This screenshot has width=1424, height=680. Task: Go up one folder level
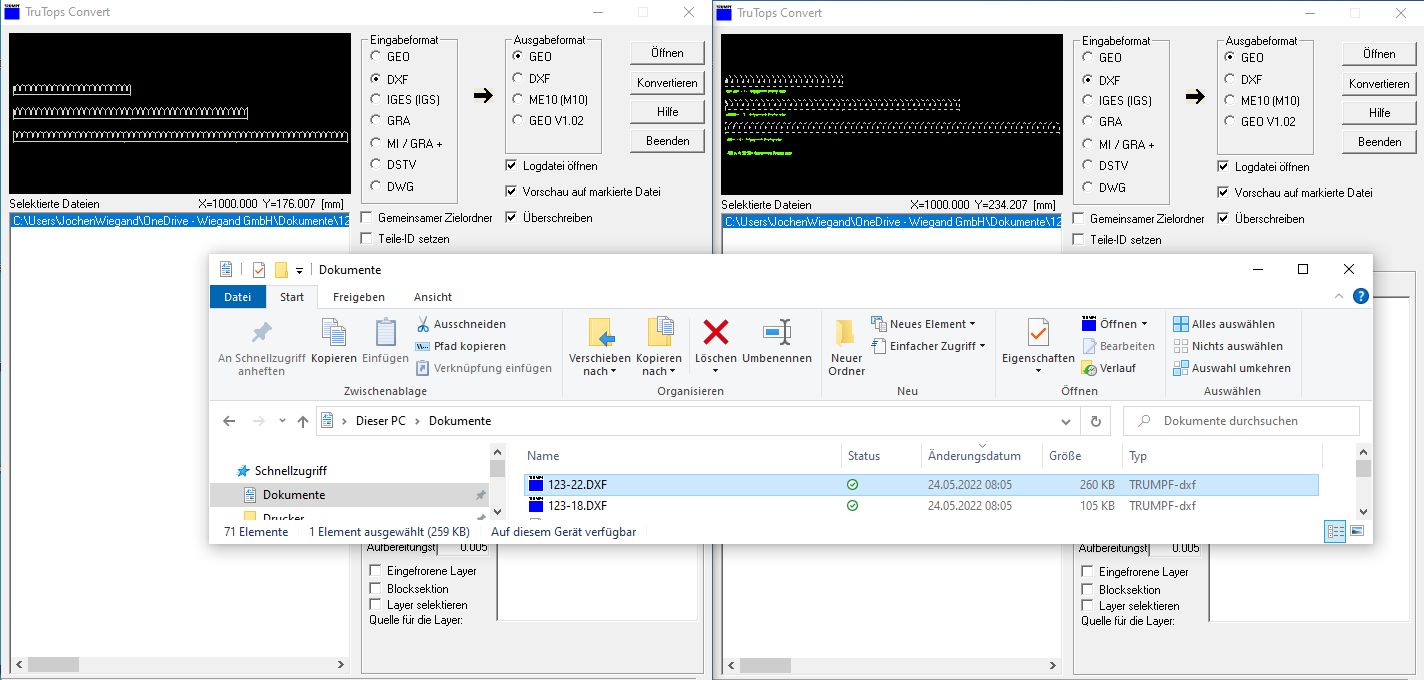coord(303,421)
